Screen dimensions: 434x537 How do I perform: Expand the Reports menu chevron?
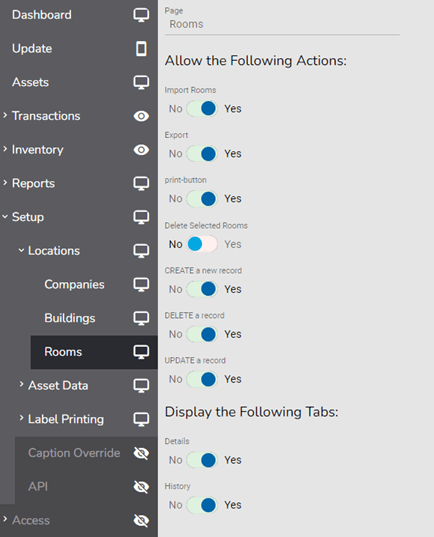click(x=5, y=183)
